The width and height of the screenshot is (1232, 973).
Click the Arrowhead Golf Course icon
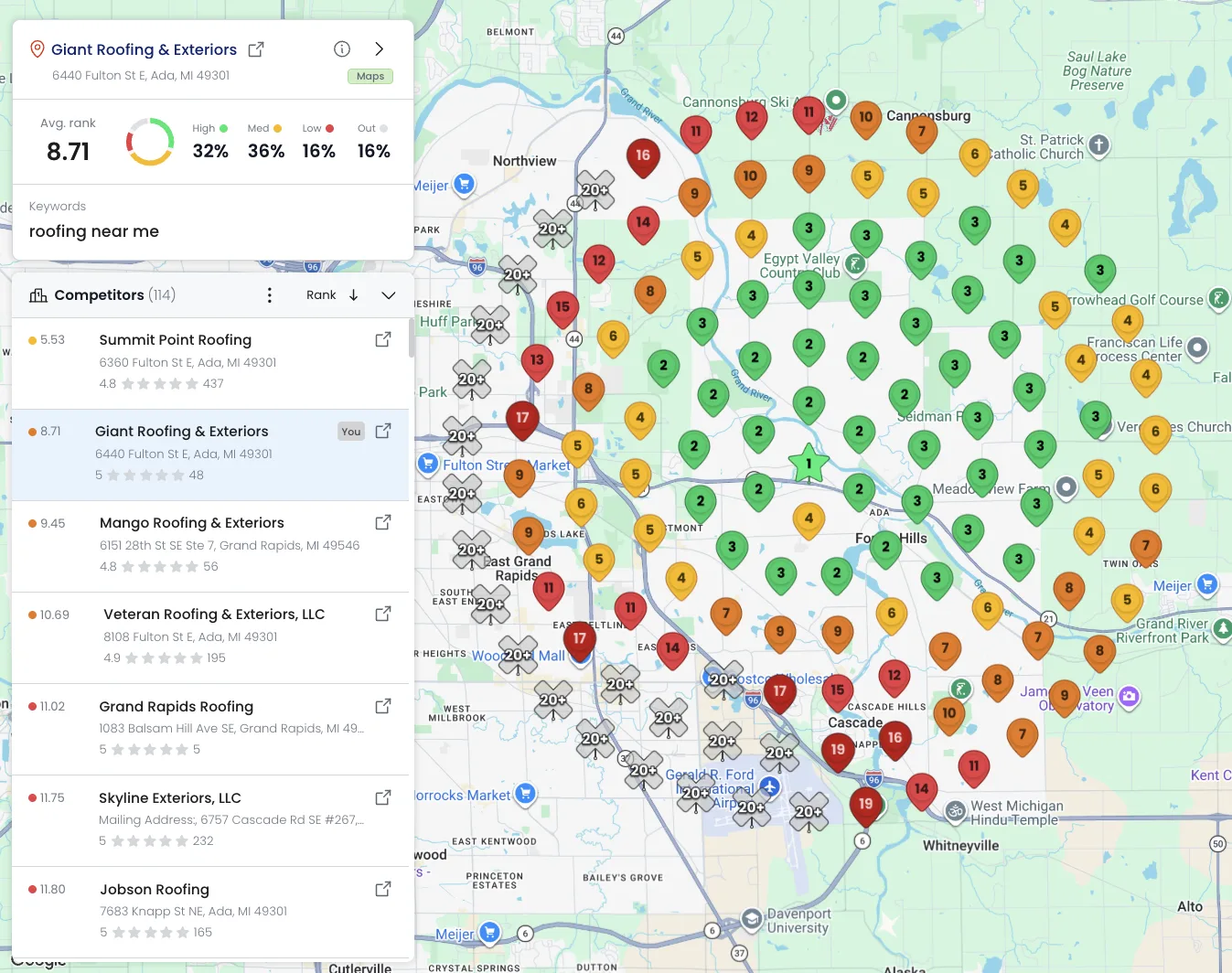coord(1218,298)
